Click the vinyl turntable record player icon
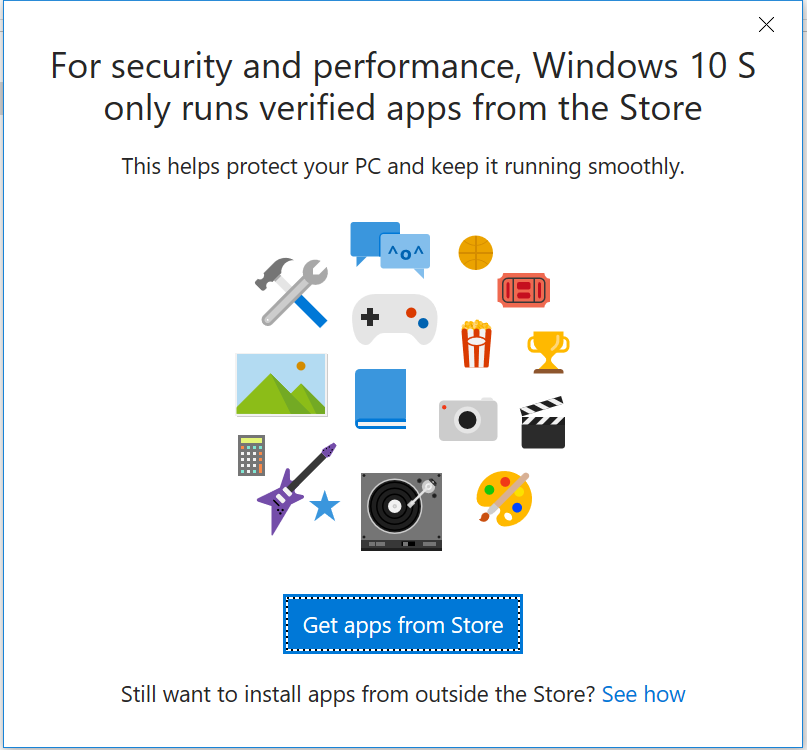807x750 pixels. pos(401,512)
